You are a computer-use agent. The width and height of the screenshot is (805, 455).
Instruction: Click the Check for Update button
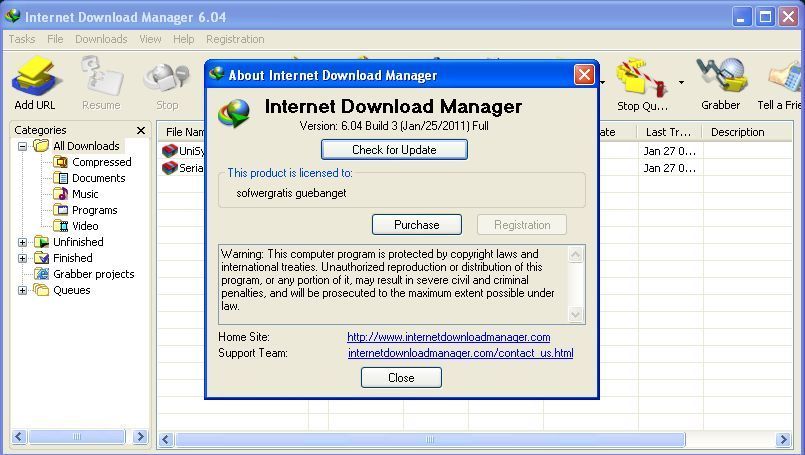[x=394, y=150]
